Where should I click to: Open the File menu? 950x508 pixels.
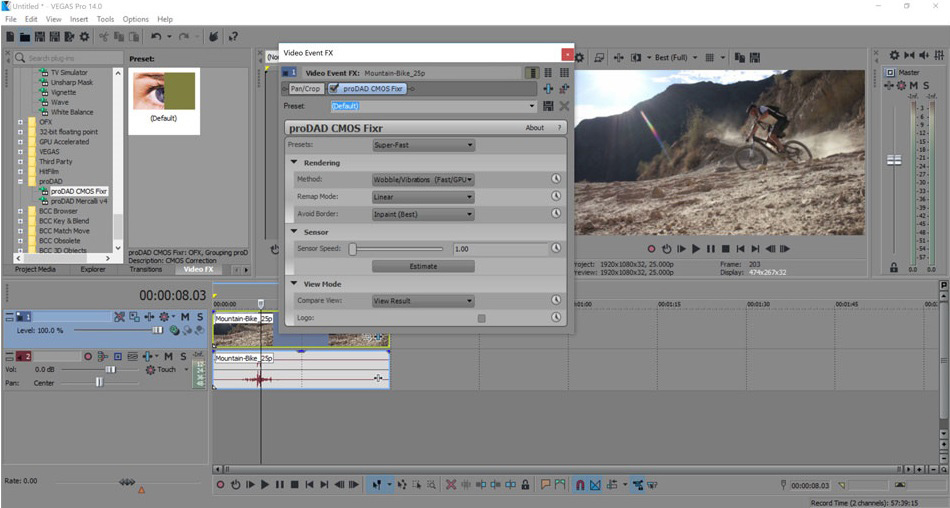pyautogui.click(x=11, y=19)
